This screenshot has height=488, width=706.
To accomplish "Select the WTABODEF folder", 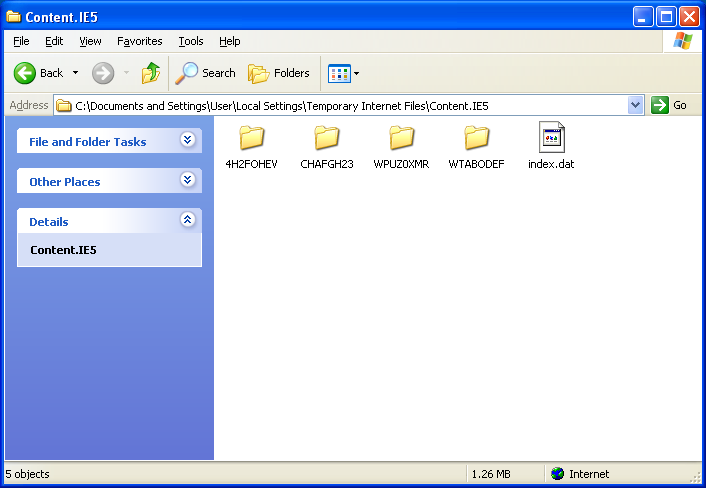I will pos(476,138).
